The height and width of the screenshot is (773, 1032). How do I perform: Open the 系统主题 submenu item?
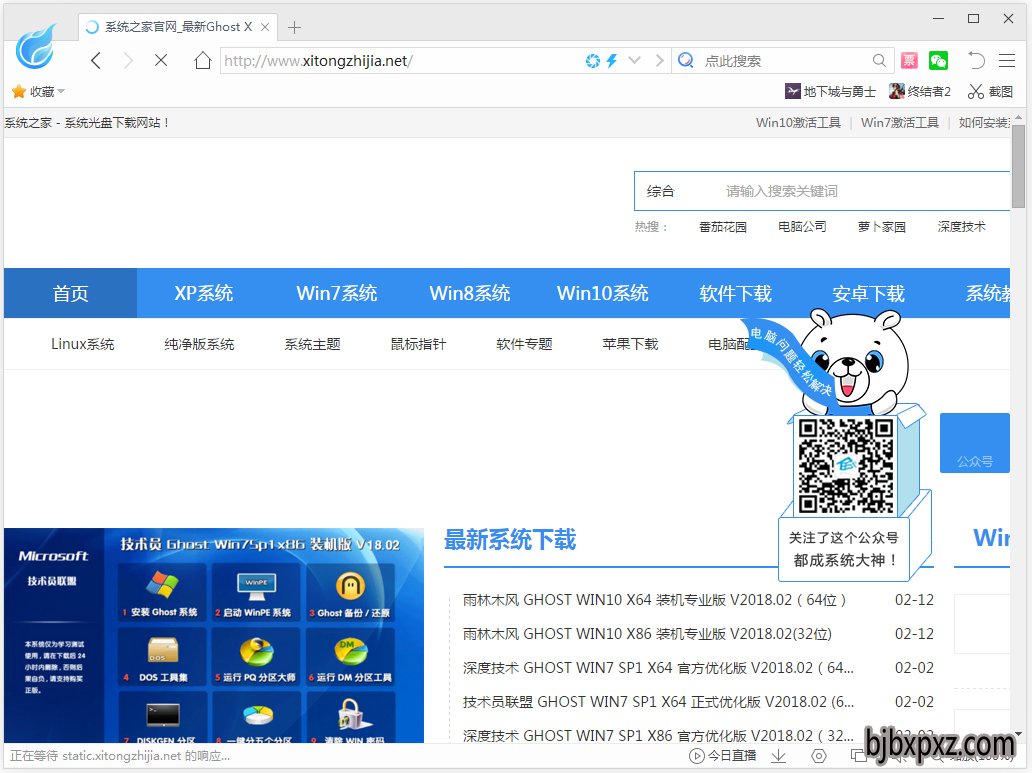[x=313, y=344]
